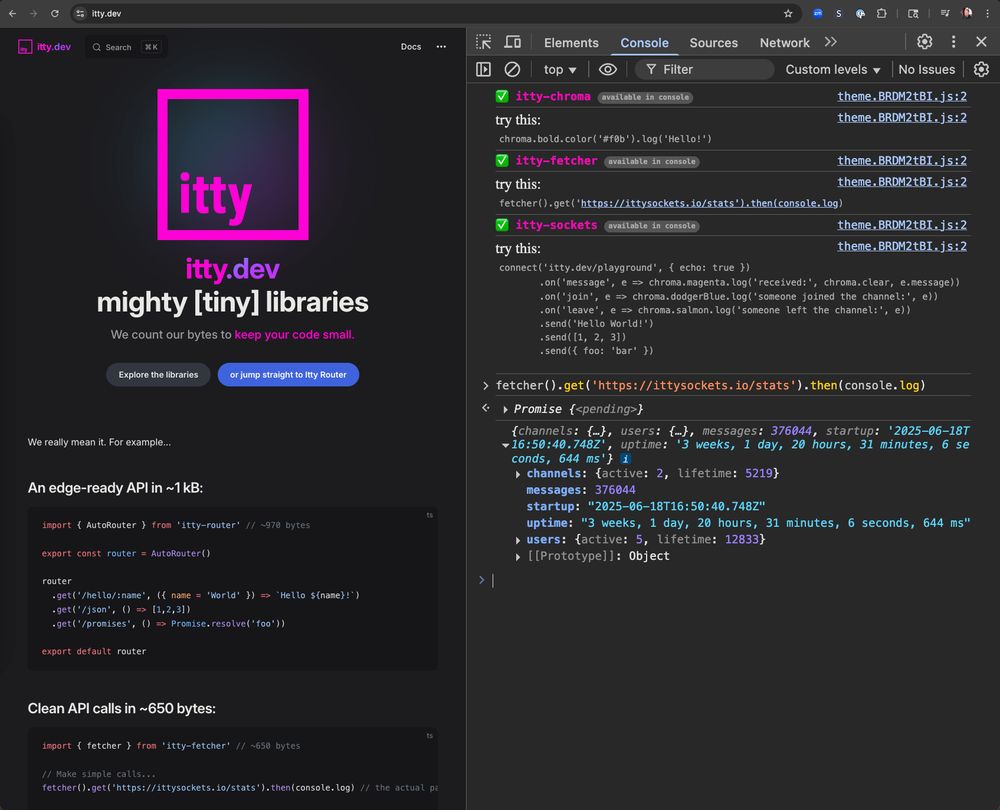Click the itty-fetcher console heading
This screenshot has height=810, width=1000.
click(x=556, y=161)
